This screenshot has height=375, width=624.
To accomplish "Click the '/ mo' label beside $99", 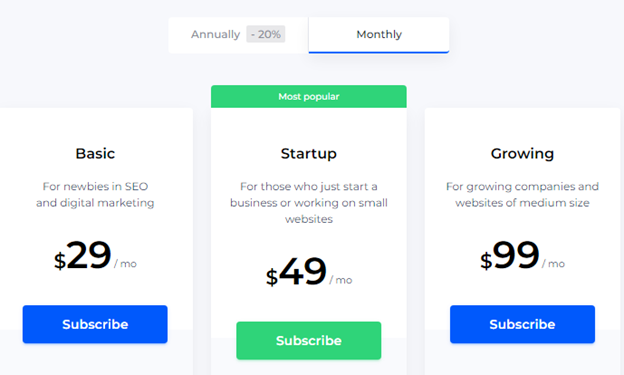I will tap(553, 264).
